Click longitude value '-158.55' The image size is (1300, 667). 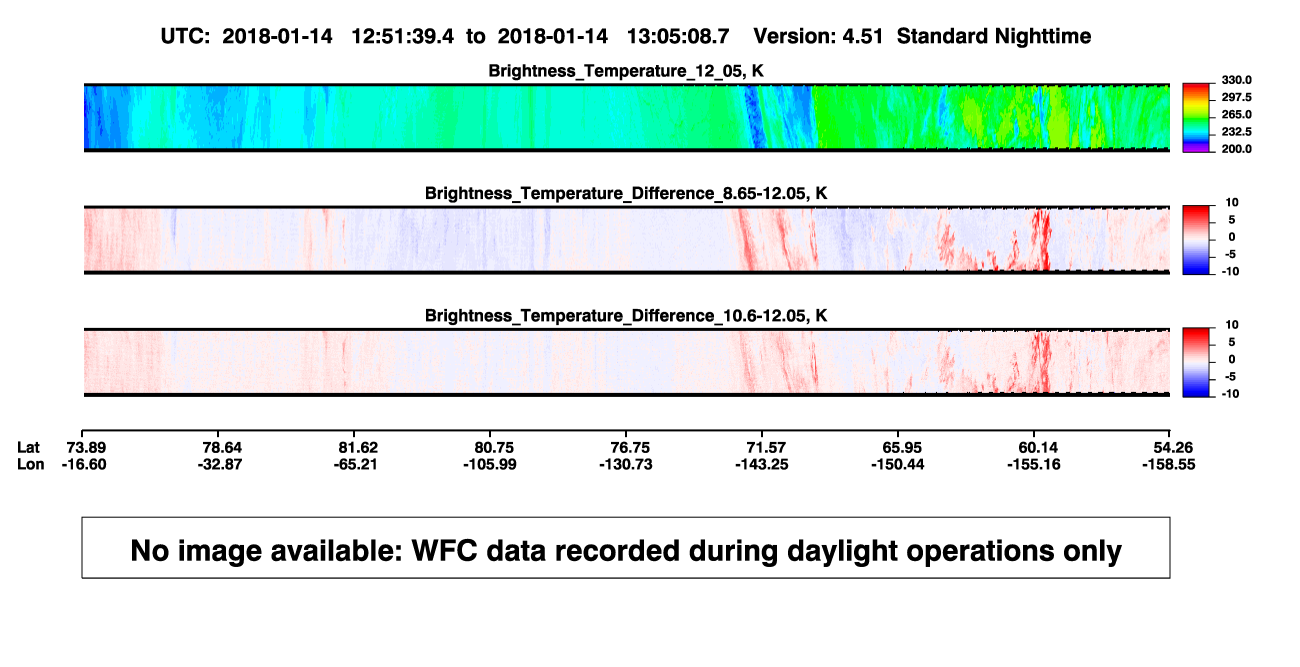(x=1169, y=464)
